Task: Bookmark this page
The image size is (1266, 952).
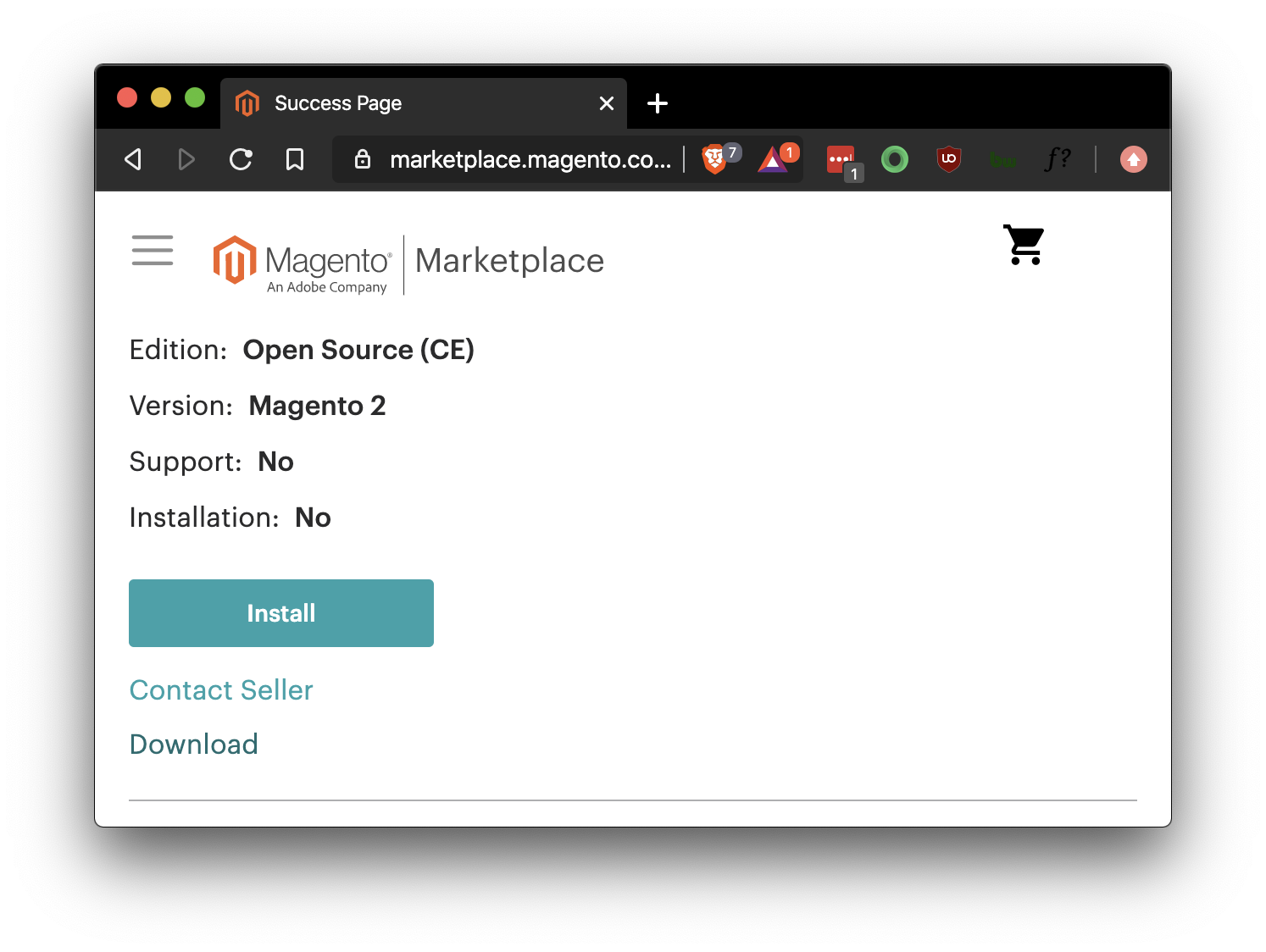Action: tap(295, 159)
